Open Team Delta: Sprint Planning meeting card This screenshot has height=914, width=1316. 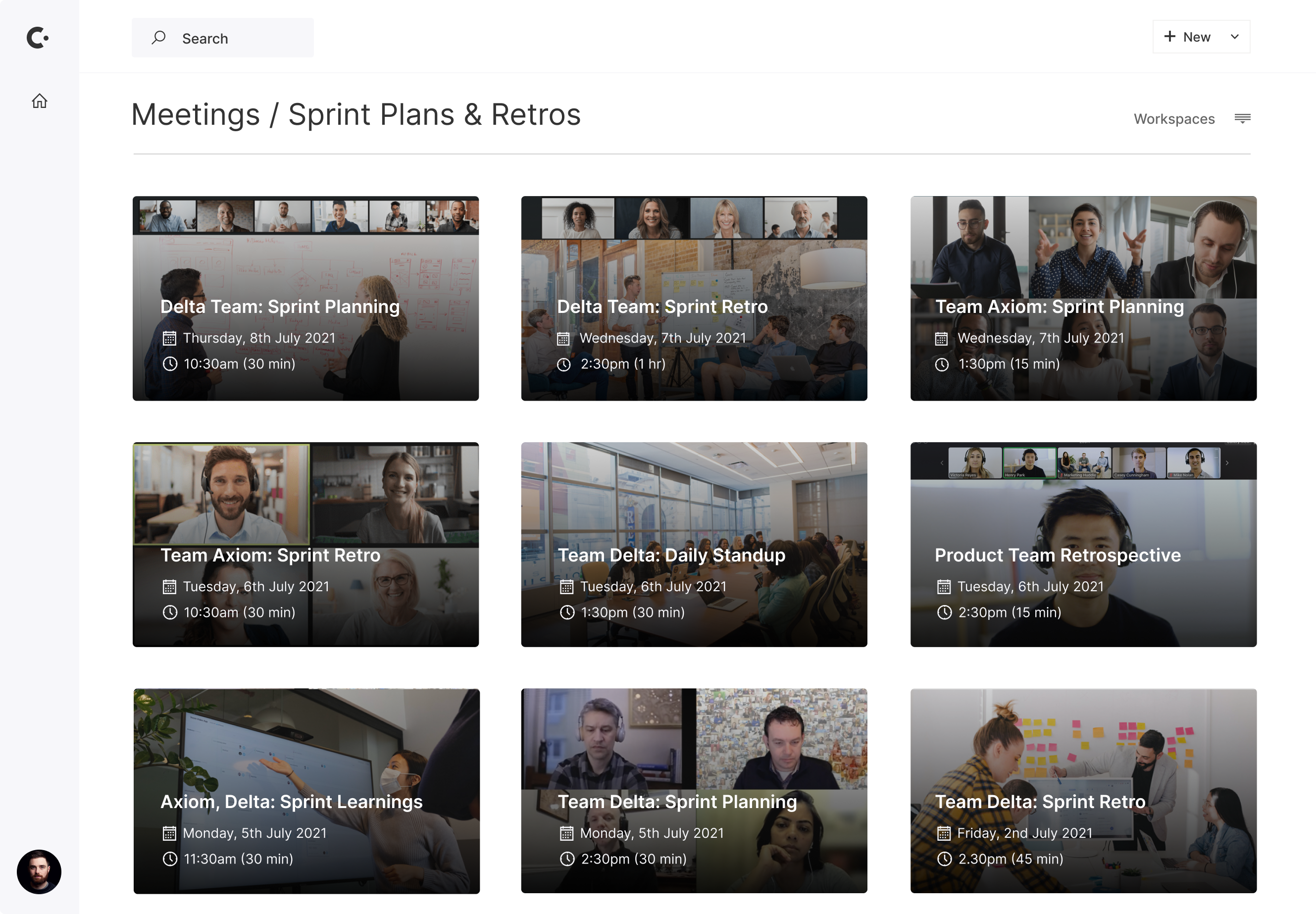694,791
